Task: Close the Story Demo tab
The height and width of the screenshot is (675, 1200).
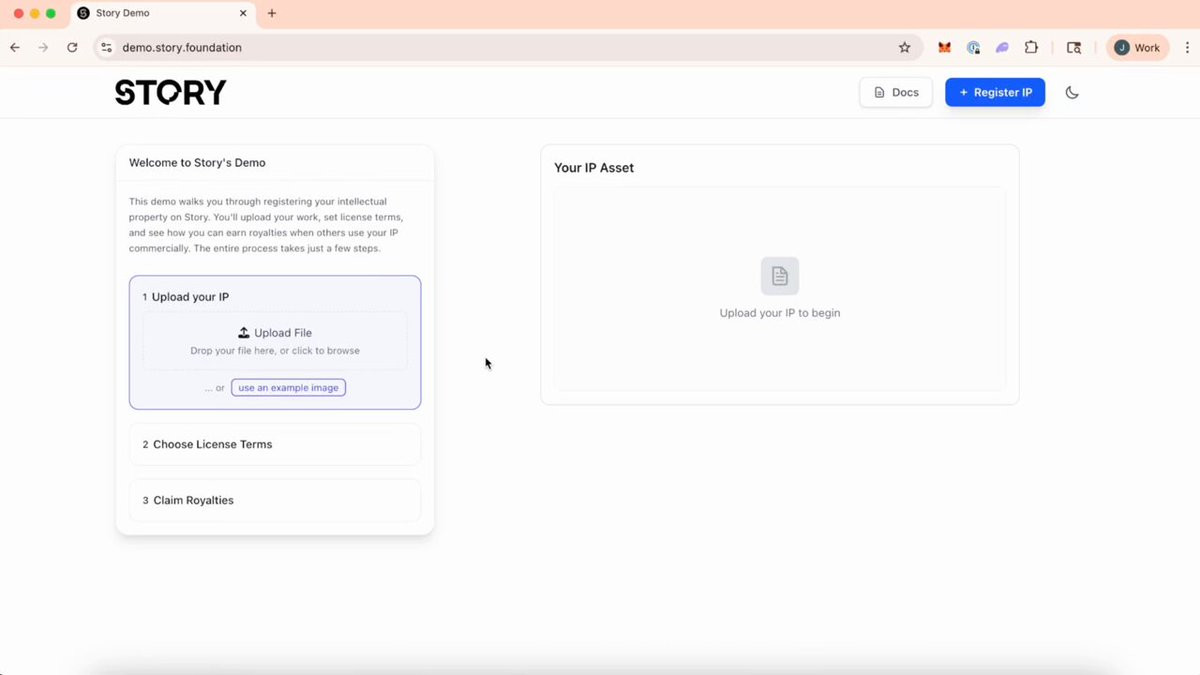Action: coord(243,14)
